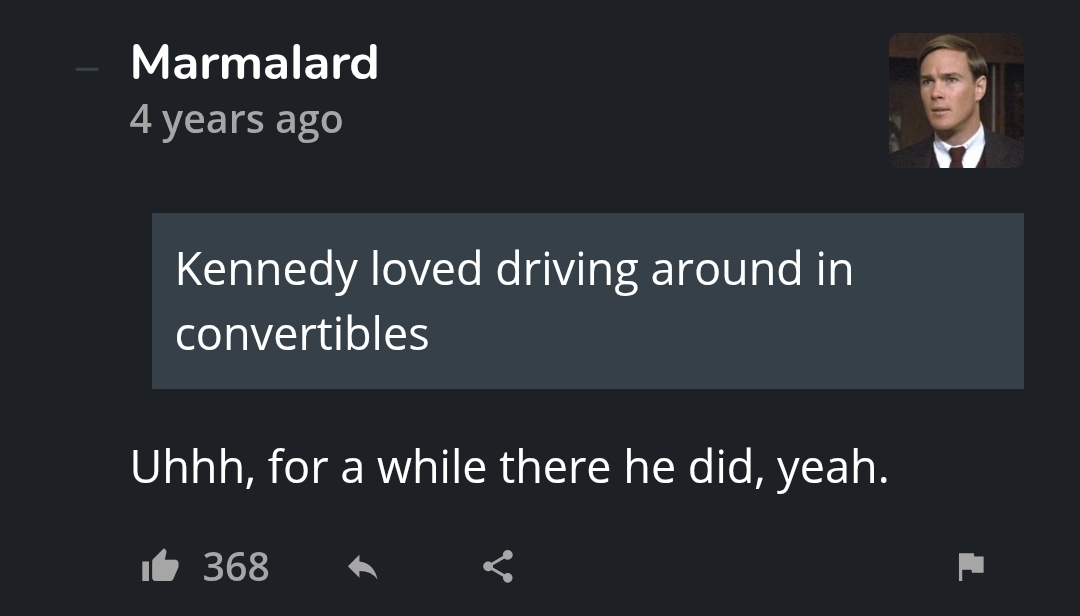Viewport: 1080px width, 616px height.
Task: Click the 'Uhhh, for a while' reply text
Action: pos(509,467)
